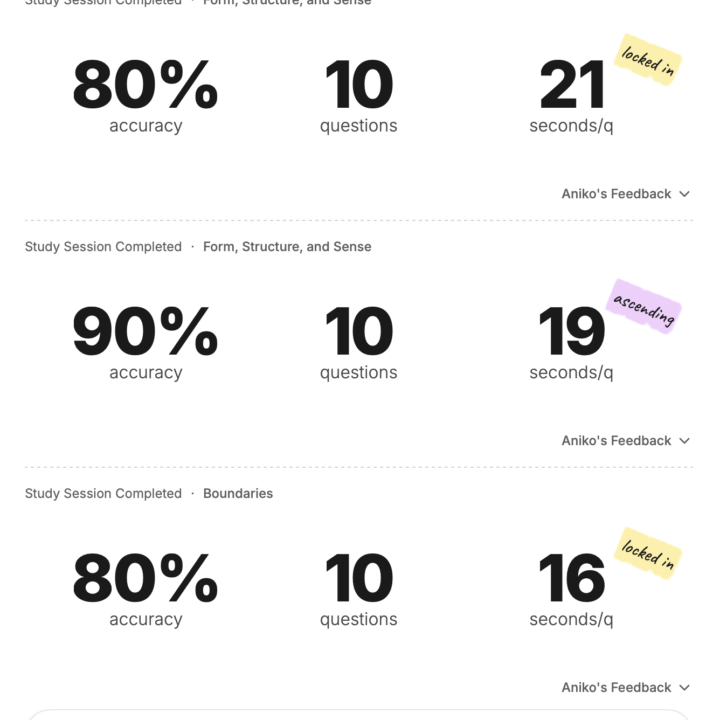This screenshot has width=706, height=720.
Task: Select 10 questions in the 90% accuracy session
Action: (358, 342)
